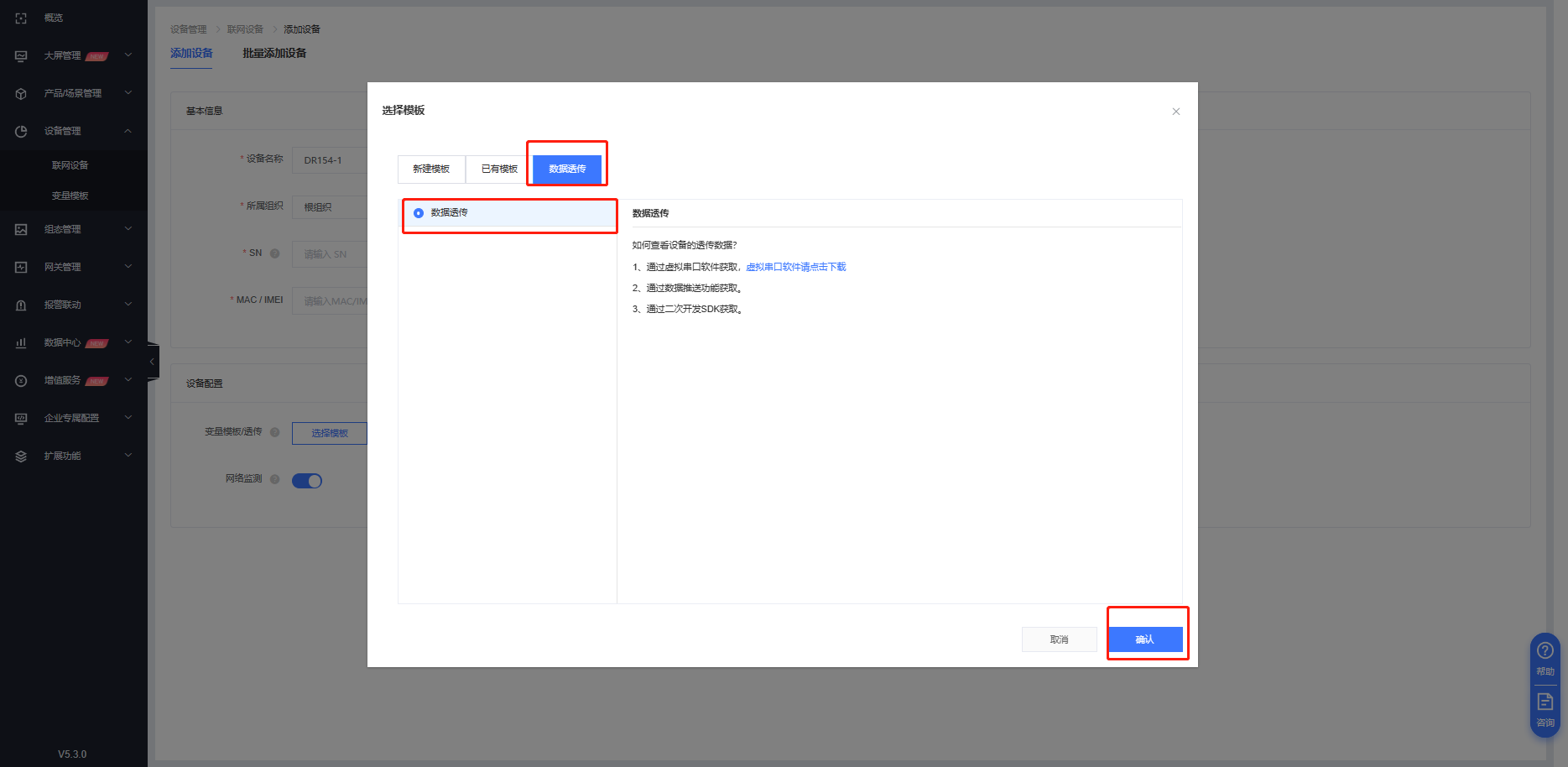Viewport: 1568px width, 767px height.
Task: Click the 取消 cancel button
Action: tap(1059, 639)
